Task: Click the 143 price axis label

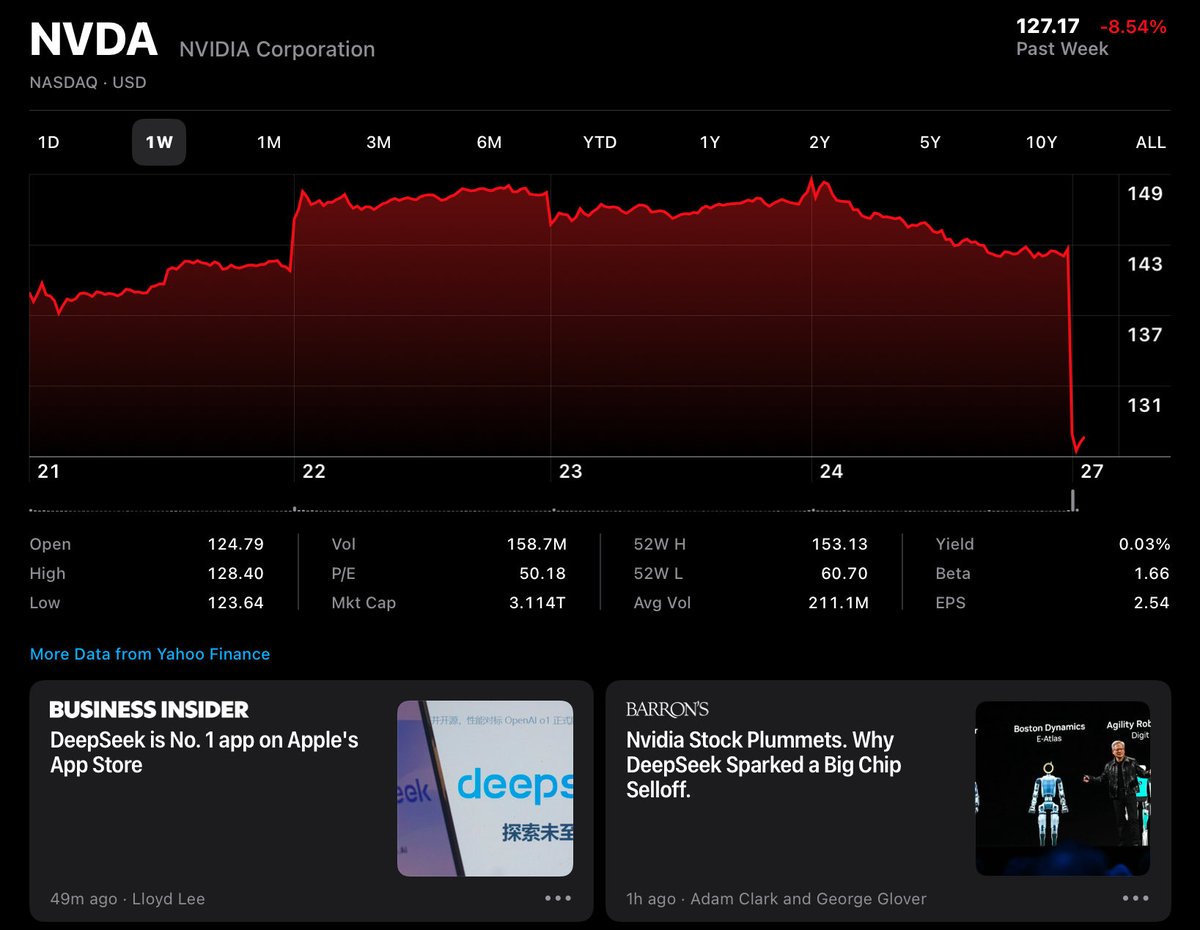Action: pyautogui.click(x=1145, y=264)
